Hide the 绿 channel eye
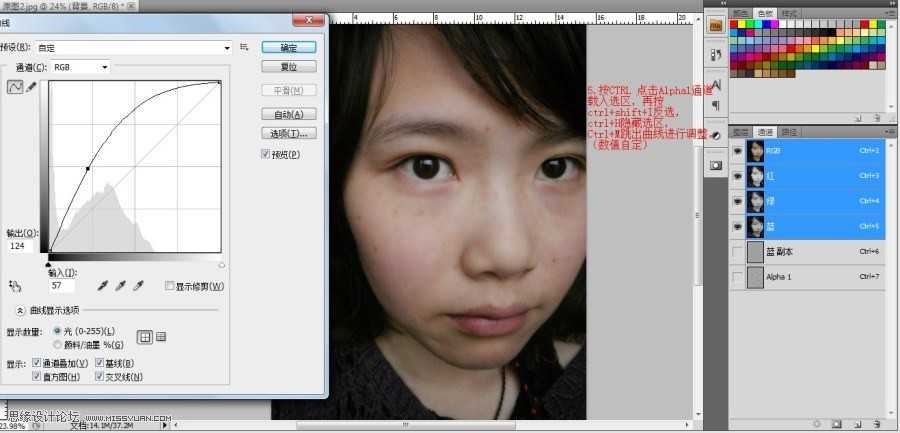The width and height of the screenshot is (900, 433). 738,202
